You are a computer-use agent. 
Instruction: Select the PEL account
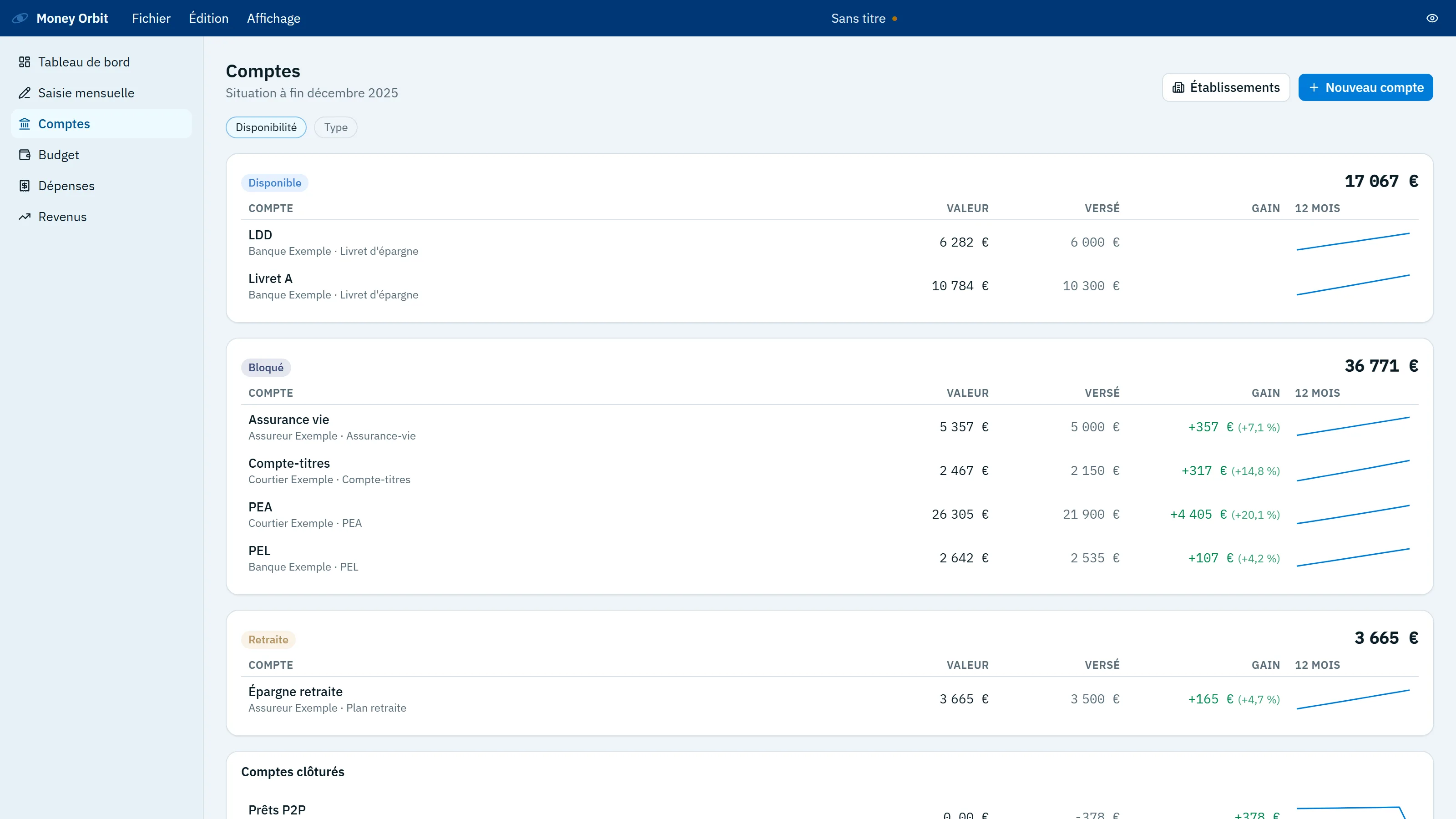(829, 558)
